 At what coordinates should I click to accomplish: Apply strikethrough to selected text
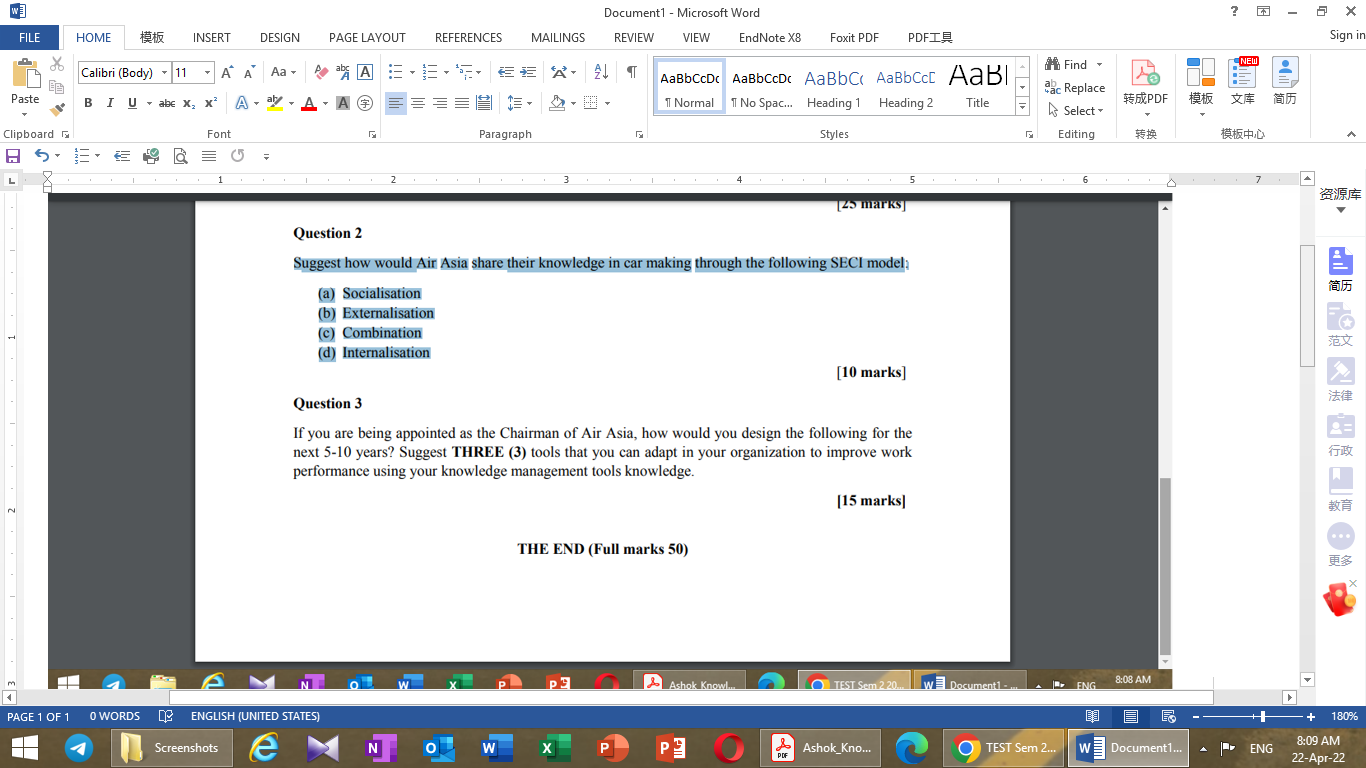(x=165, y=103)
